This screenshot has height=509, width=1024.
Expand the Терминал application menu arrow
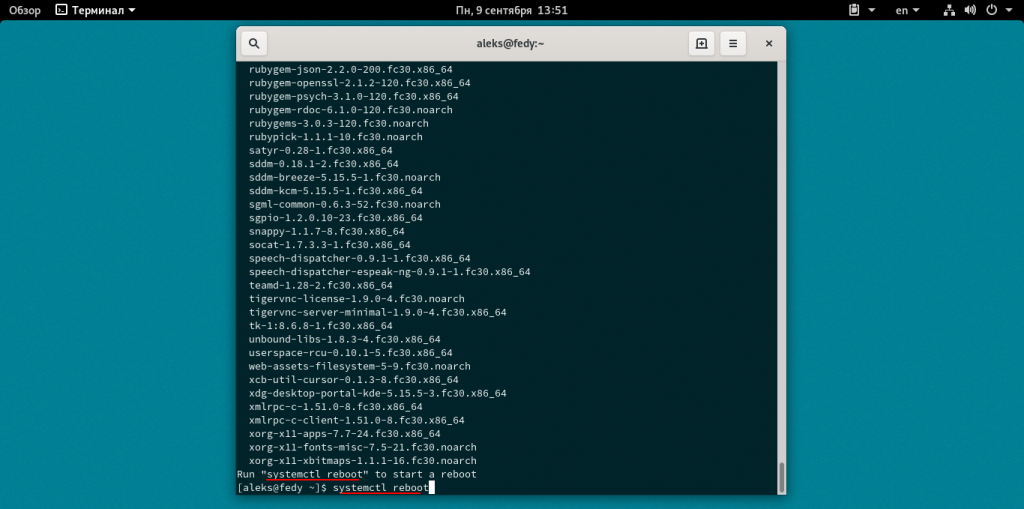tap(133, 10)
